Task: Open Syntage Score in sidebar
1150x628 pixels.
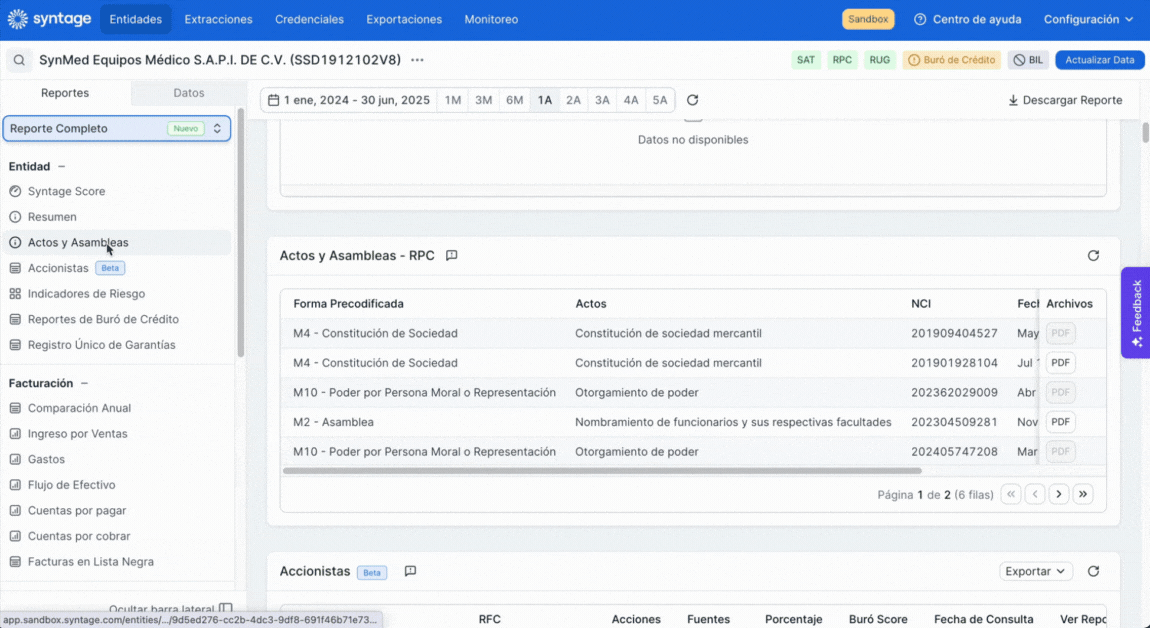Action: [115, 191]
